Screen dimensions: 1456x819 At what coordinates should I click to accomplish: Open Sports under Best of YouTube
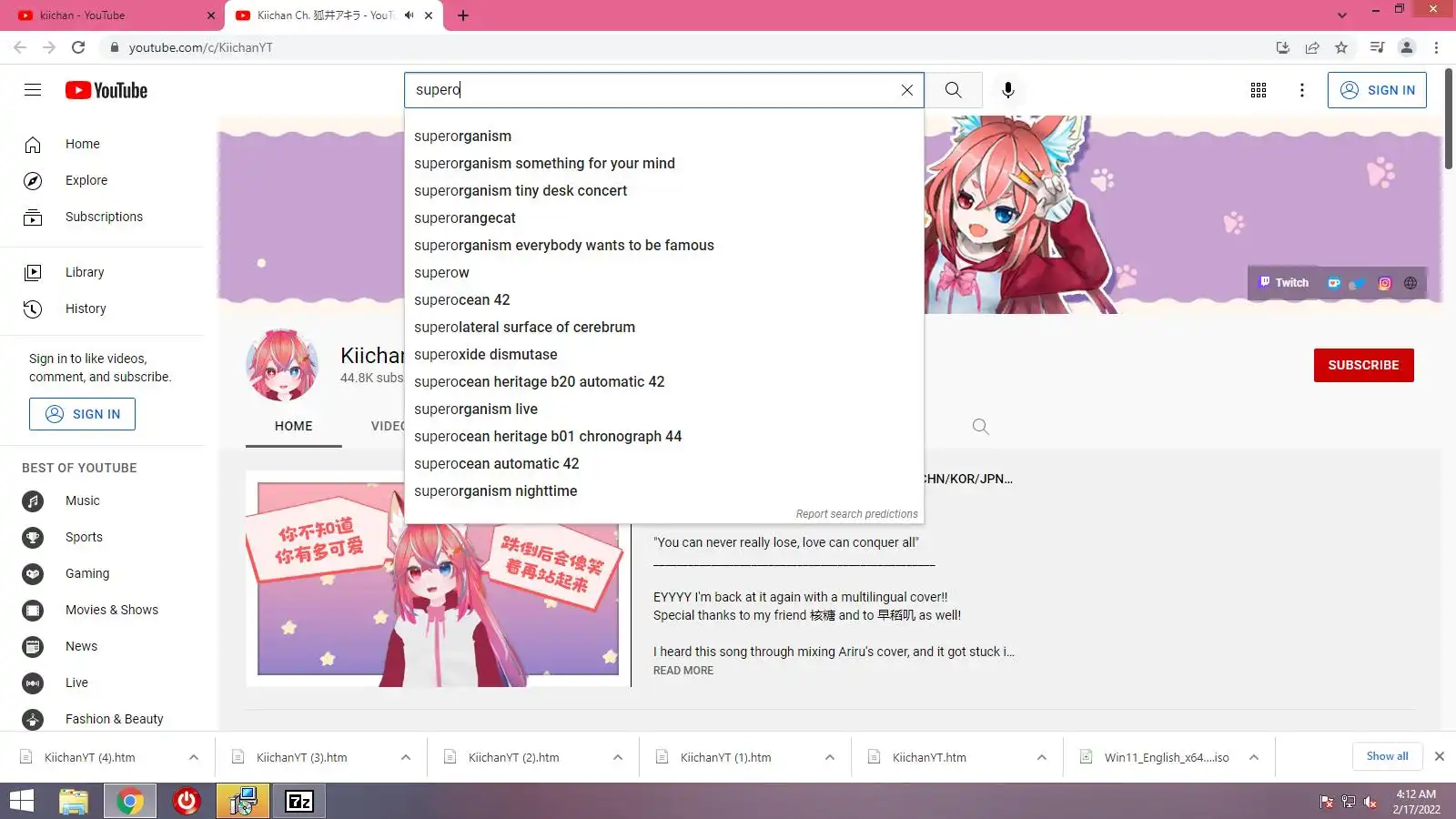point(102,537)
